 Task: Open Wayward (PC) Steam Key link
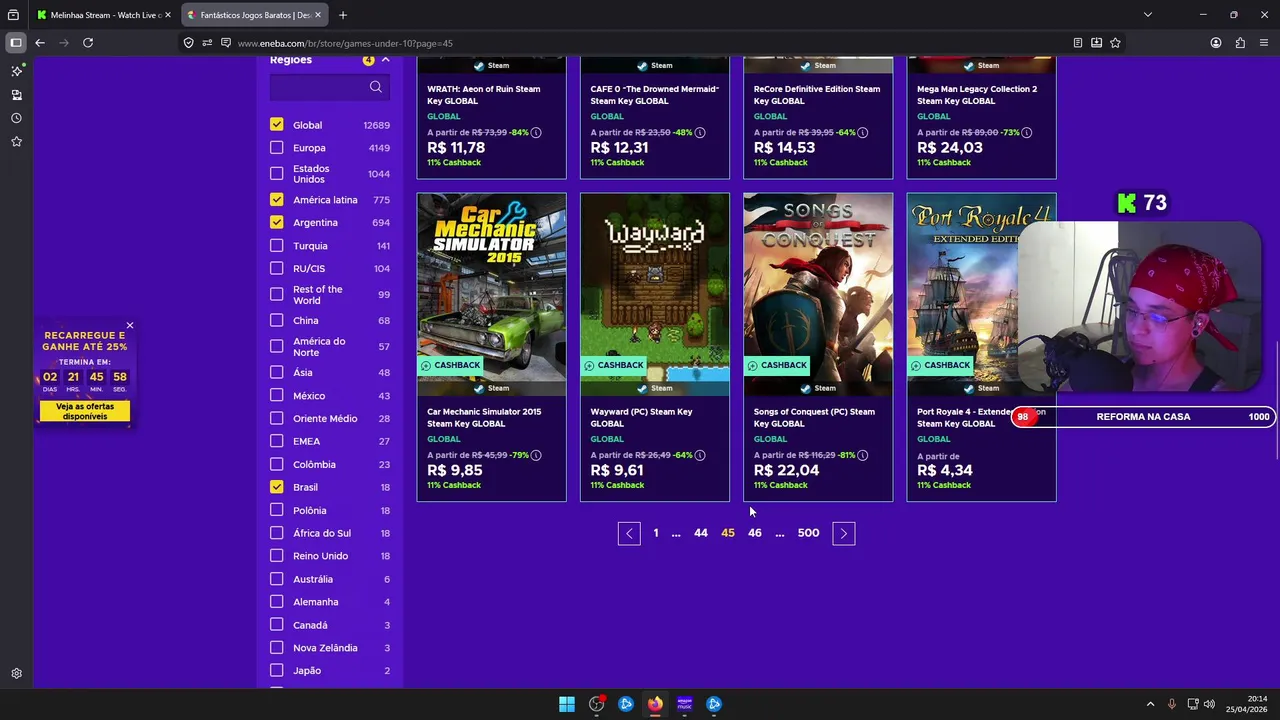[642, 417]
